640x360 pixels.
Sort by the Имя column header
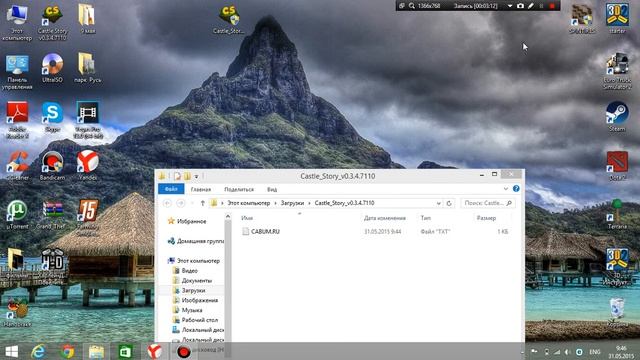pyautogui.click(x=247, y=218)
